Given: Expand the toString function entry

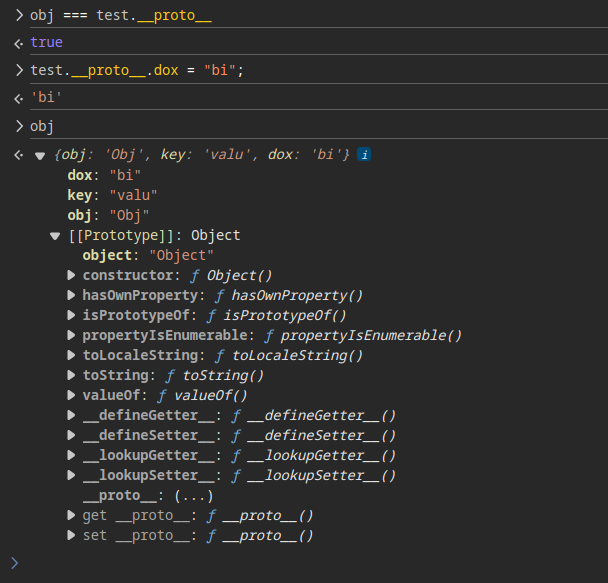Looking at the screenshot, I should [x=71, y=375].
